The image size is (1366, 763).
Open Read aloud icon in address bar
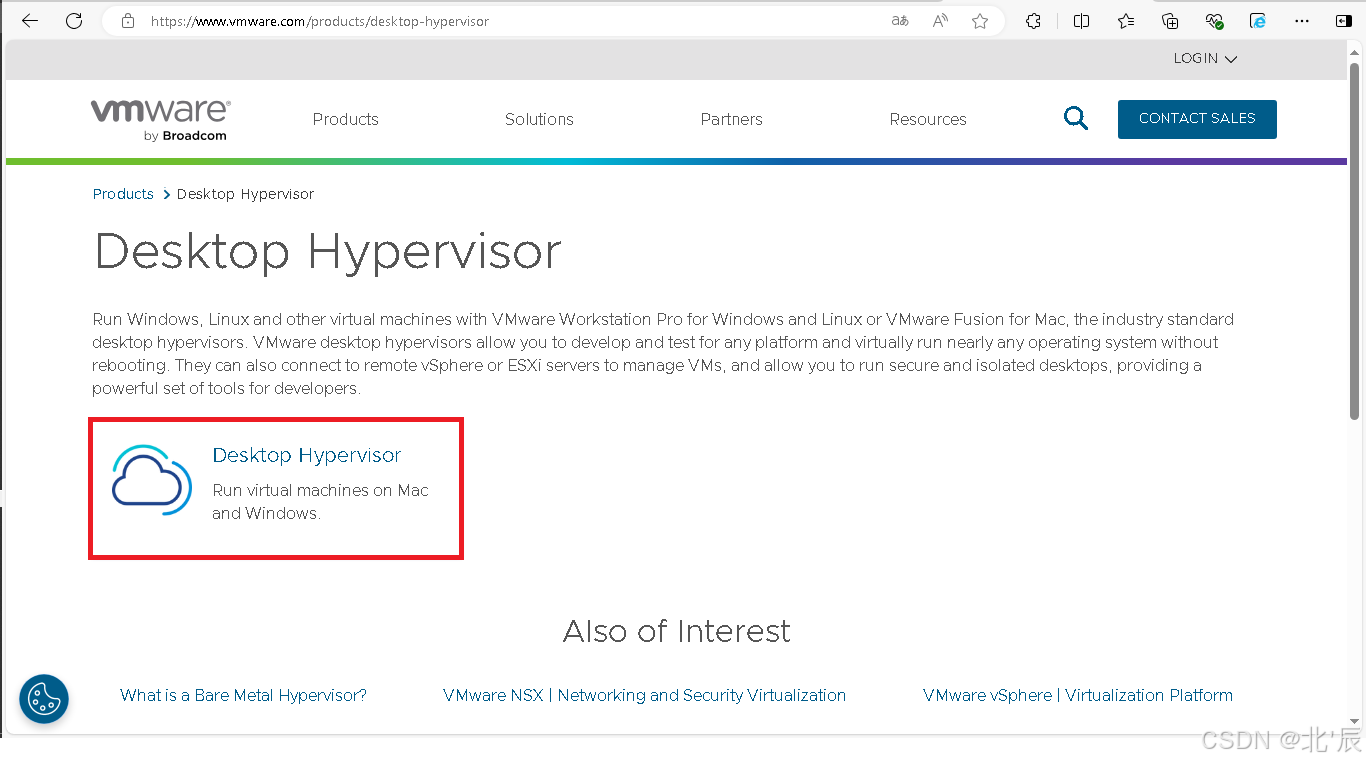(x=940, y=21)
